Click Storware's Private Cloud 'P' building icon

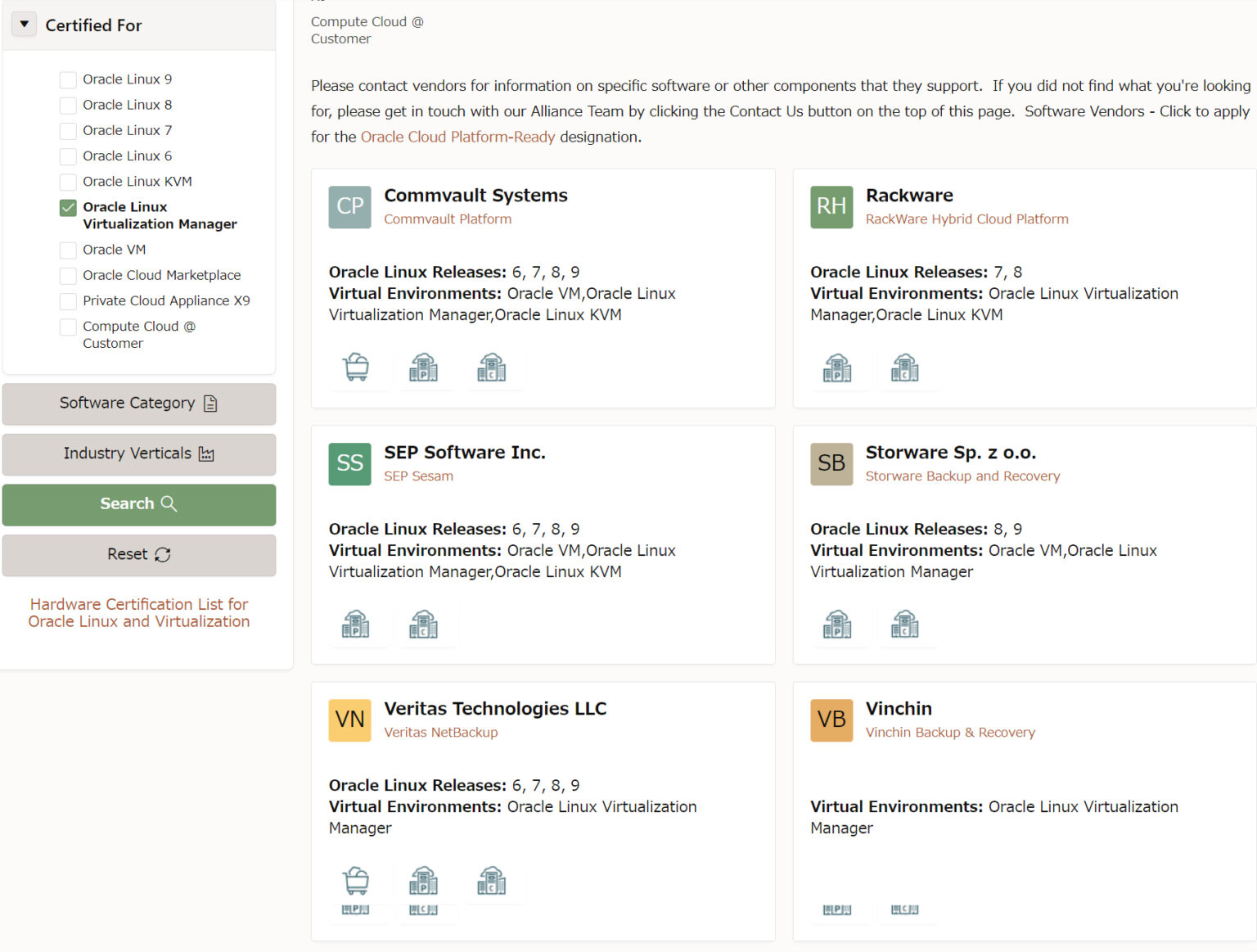click(x=837, y=625)
